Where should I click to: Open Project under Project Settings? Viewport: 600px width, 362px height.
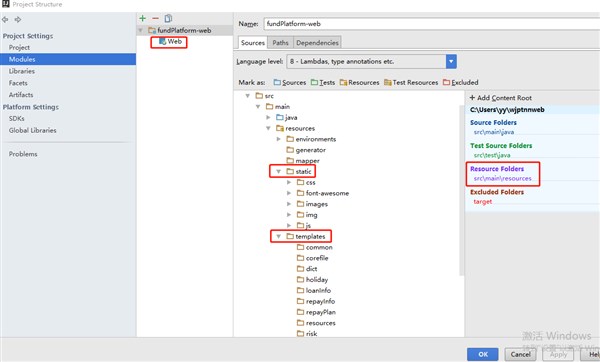(x=19, y=47)
